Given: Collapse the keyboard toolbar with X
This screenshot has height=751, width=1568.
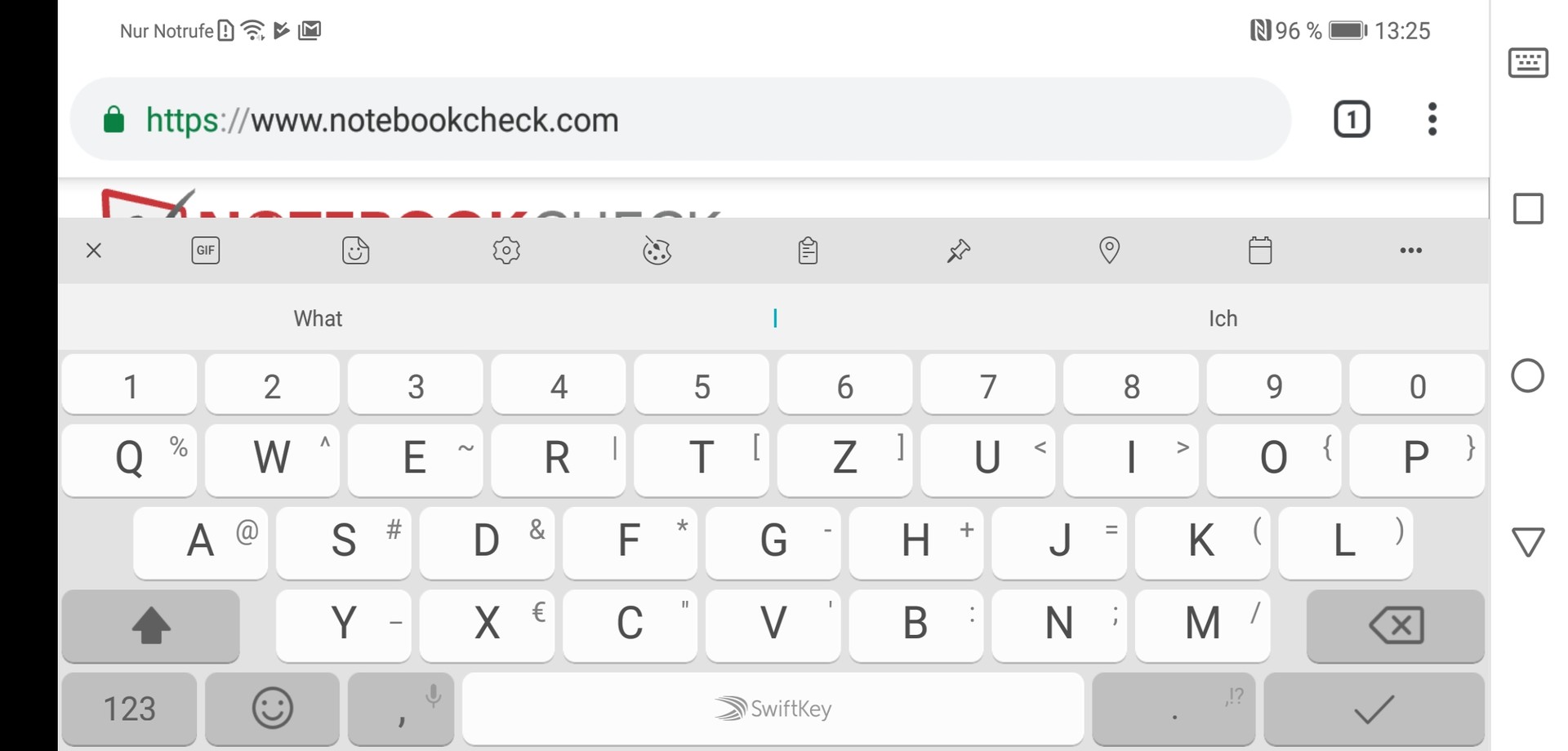Looking at the screenshot, I should 94,250.
